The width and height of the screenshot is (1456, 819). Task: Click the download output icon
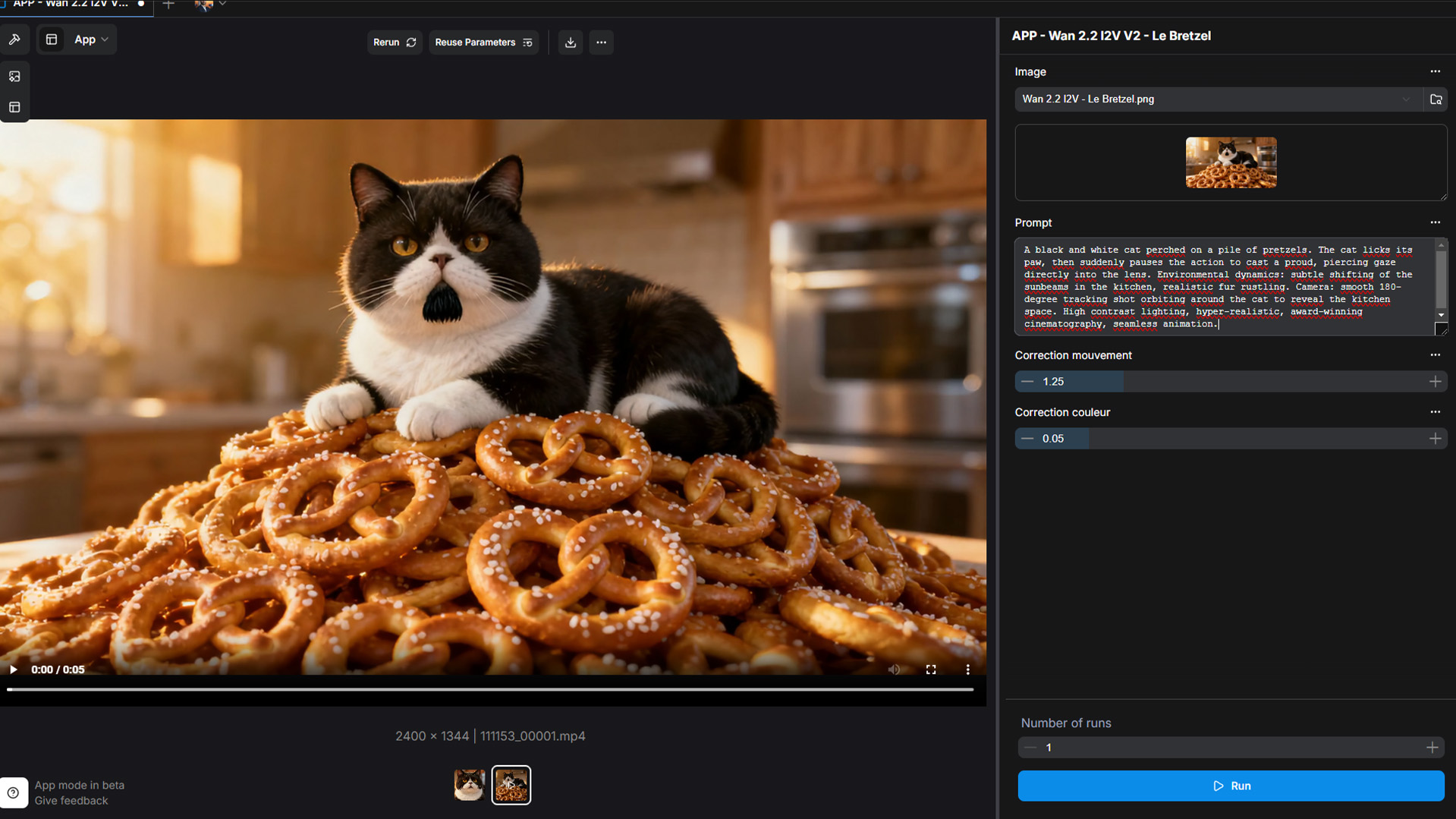571,43
